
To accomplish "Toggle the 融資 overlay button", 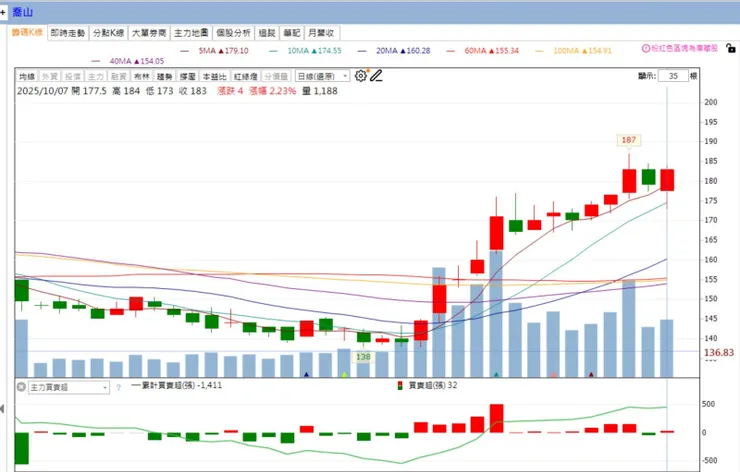I will [x=118, y=76].
